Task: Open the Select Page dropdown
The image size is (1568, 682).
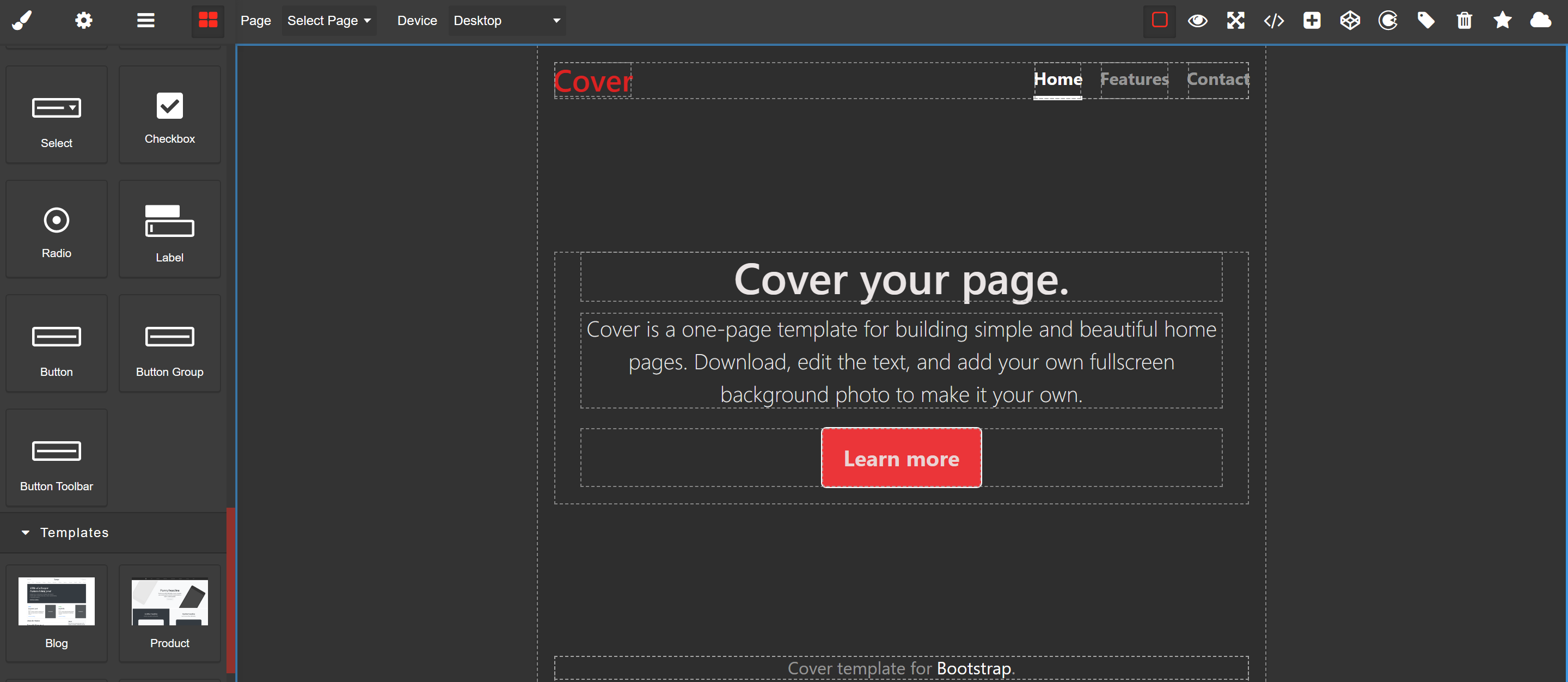Action: click(329, 21)
